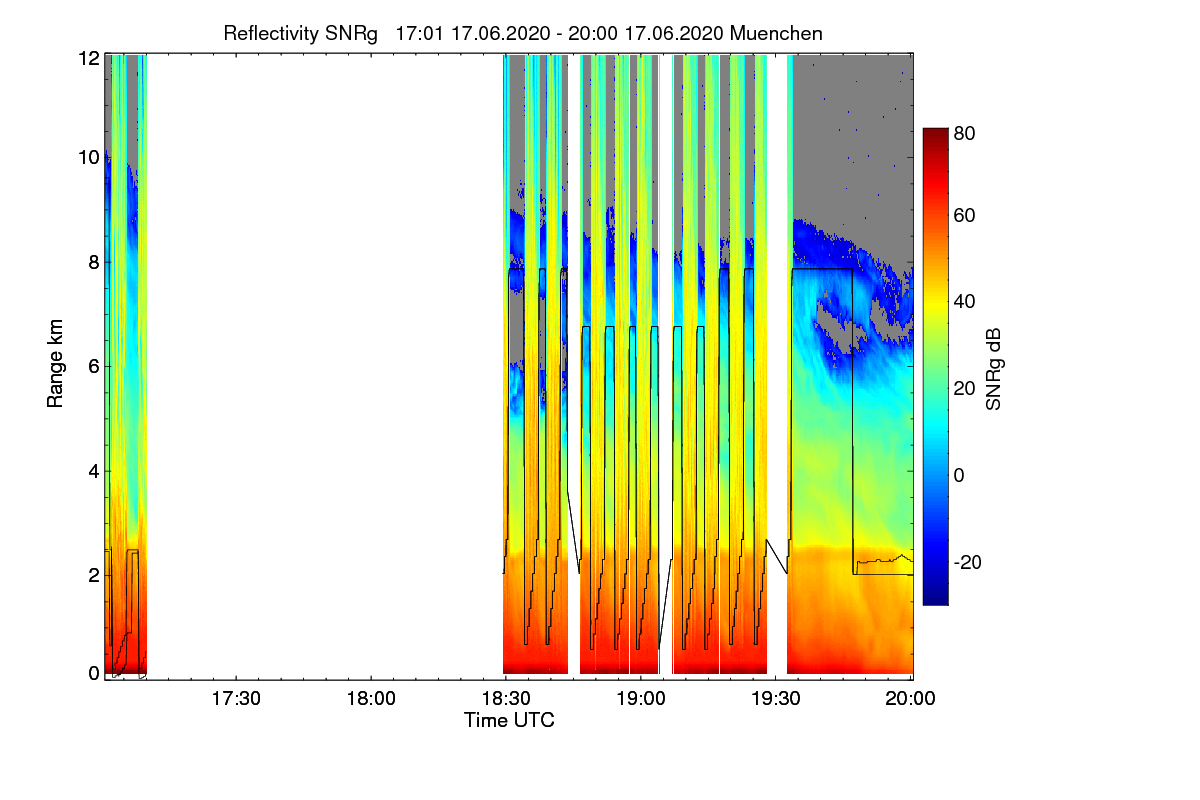Click the colorbar value 80
The height and width of the screenshot is (800, 1200).
[x=965, y=132]
